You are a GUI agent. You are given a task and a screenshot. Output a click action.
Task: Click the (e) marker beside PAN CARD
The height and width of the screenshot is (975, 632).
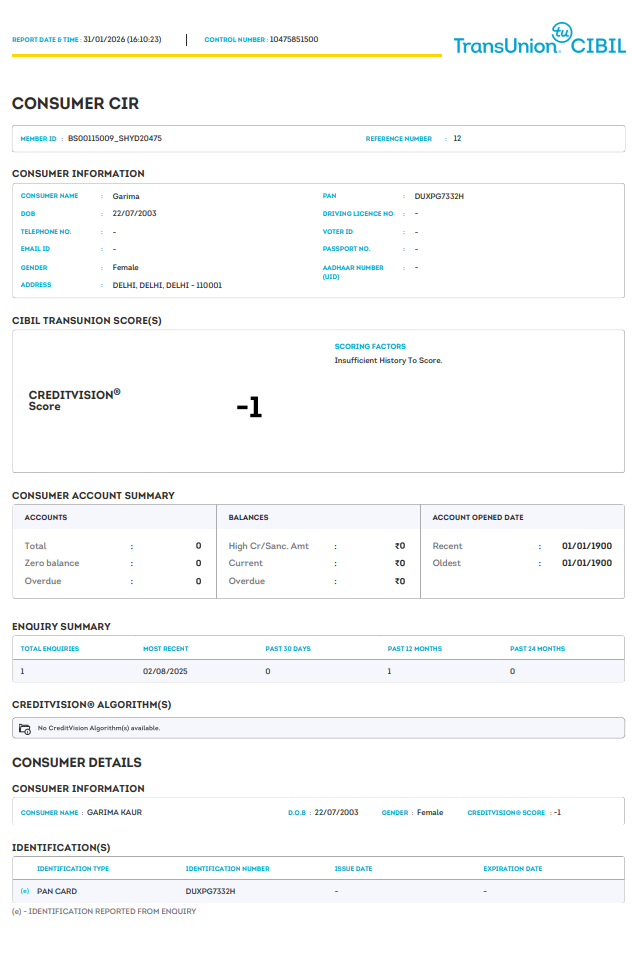25,891
